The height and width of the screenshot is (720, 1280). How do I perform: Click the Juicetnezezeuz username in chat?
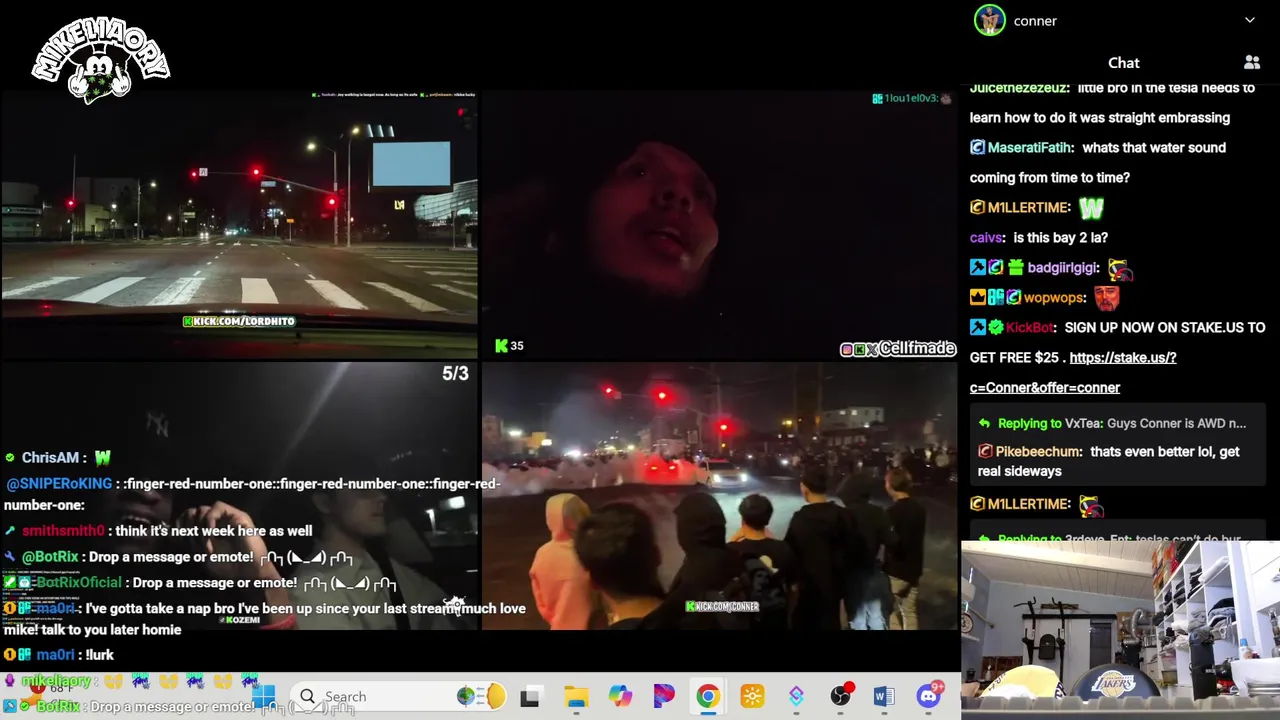(x=1019, y=88)
